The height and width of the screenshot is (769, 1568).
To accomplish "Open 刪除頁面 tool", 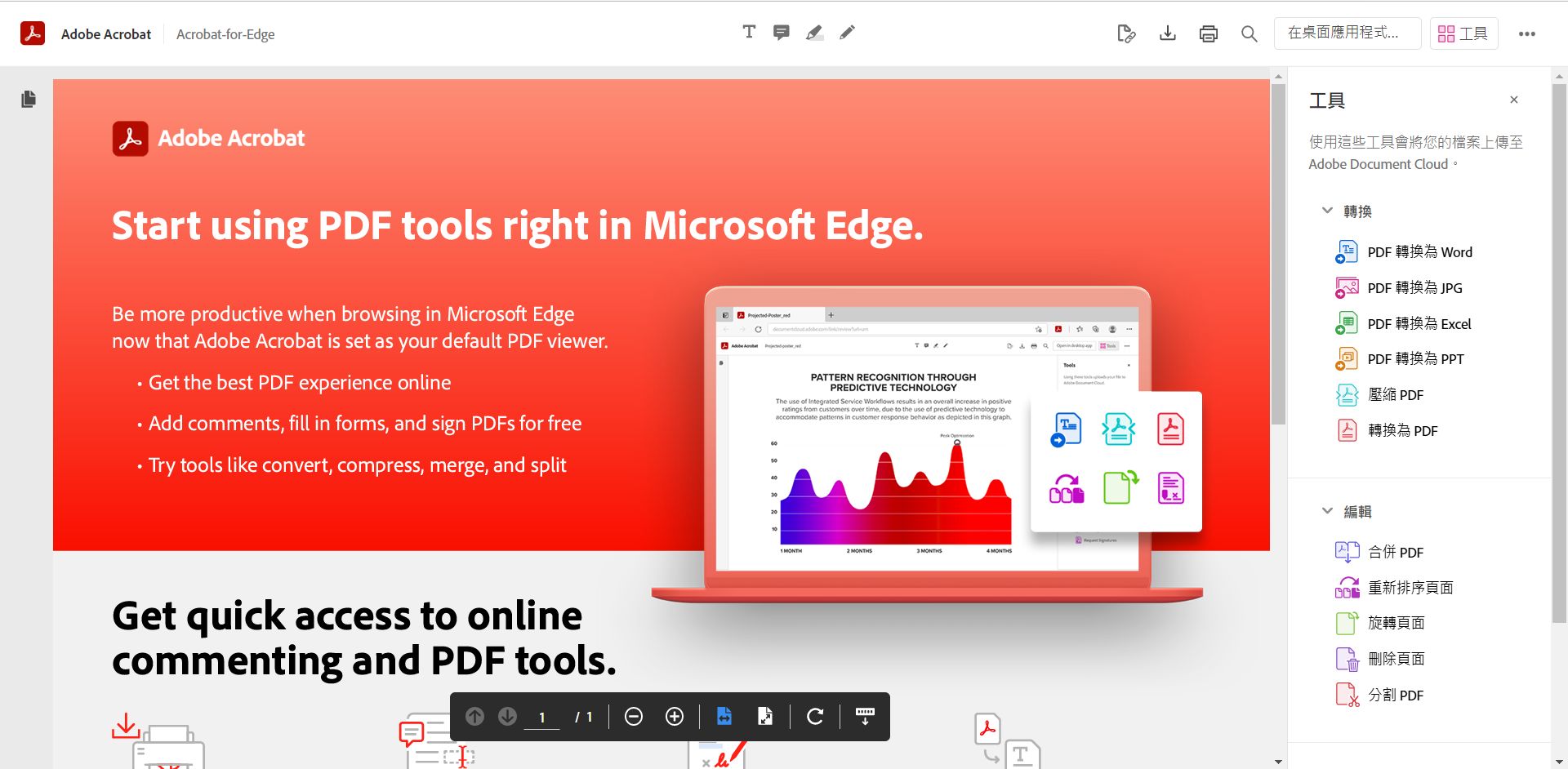I will [x=1396, y=660].
